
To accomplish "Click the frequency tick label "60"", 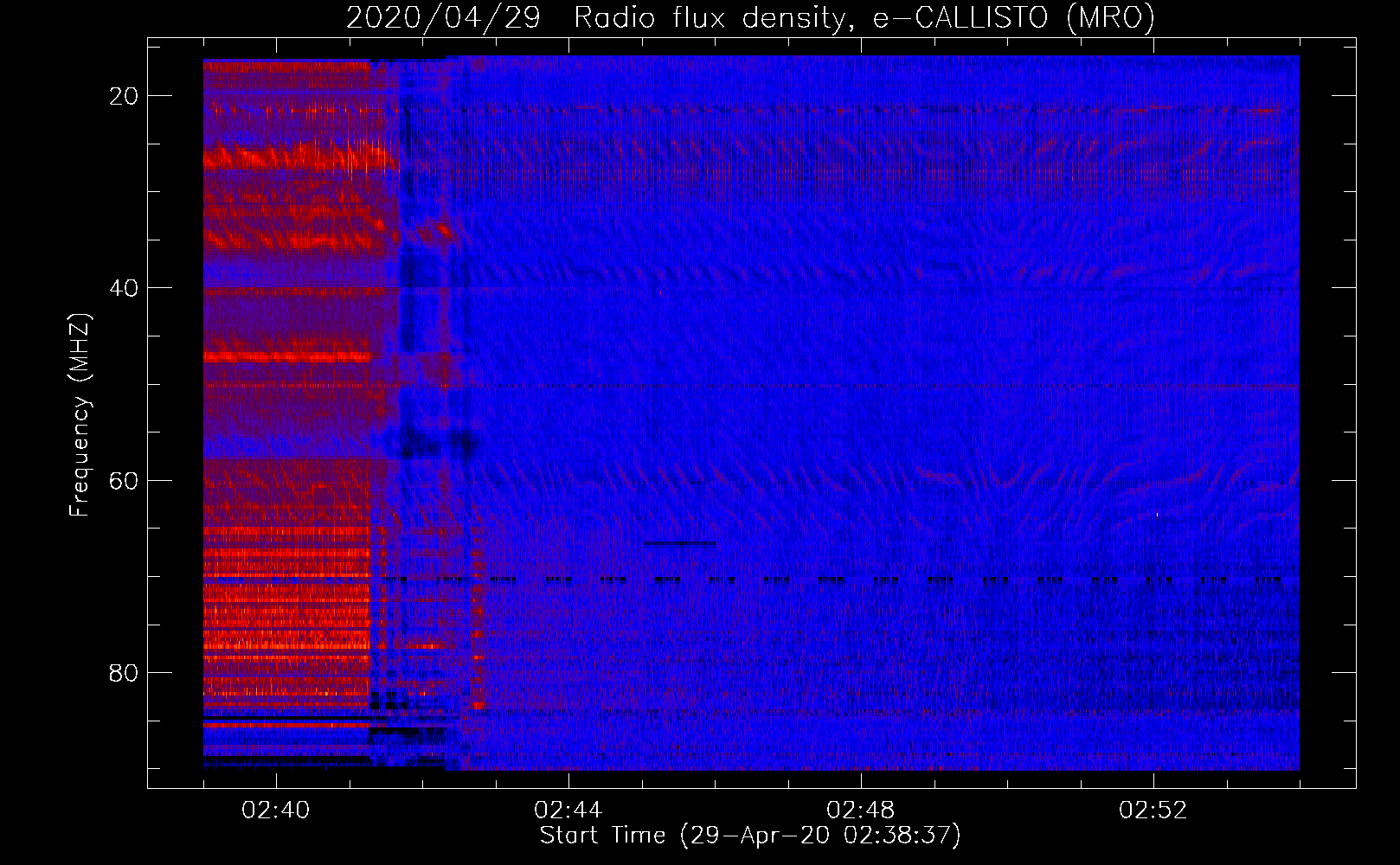I will (124, 480).
